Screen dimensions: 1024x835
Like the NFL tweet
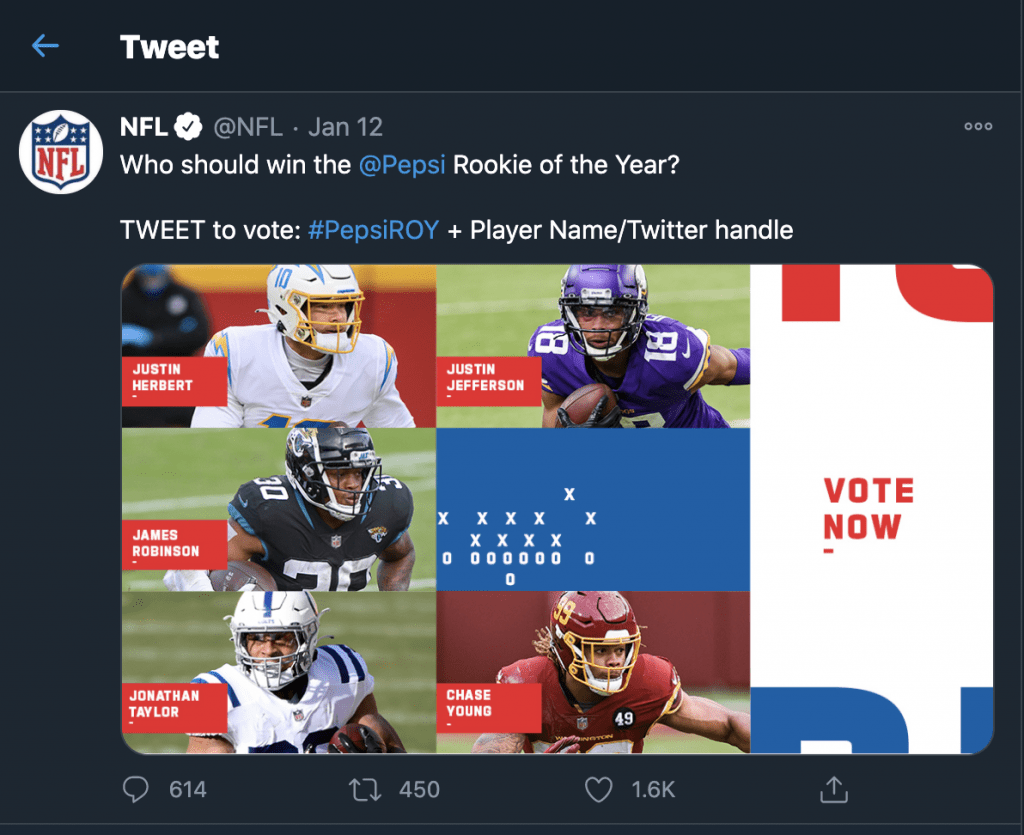[x=598, y=789]
